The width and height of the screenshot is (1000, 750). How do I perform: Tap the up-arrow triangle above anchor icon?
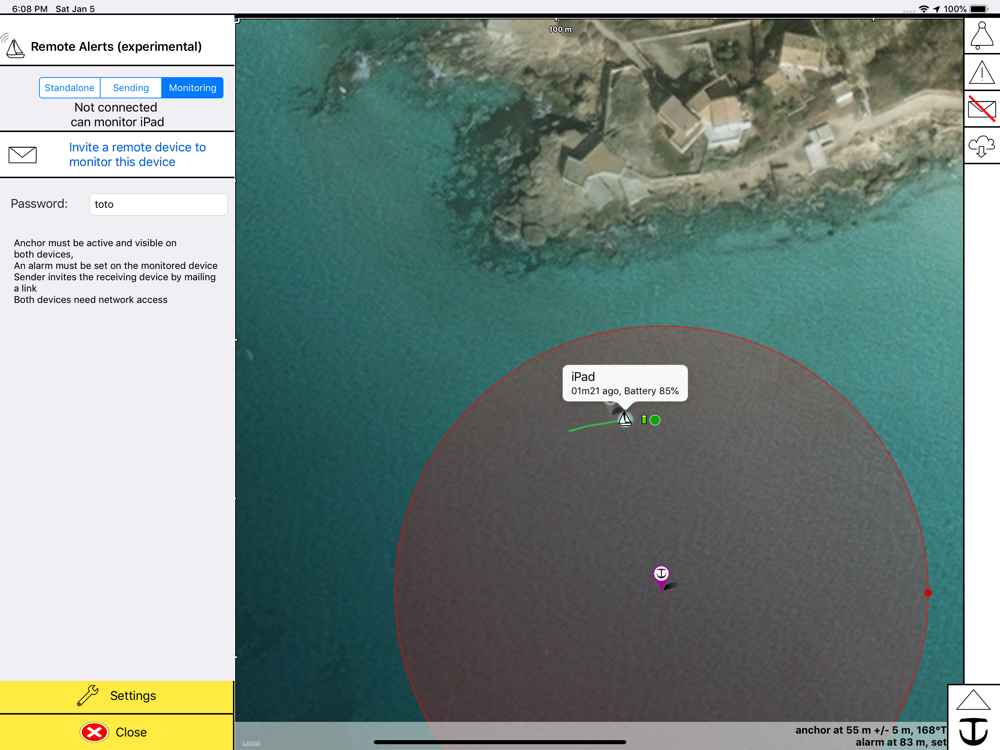coord(973,700)
